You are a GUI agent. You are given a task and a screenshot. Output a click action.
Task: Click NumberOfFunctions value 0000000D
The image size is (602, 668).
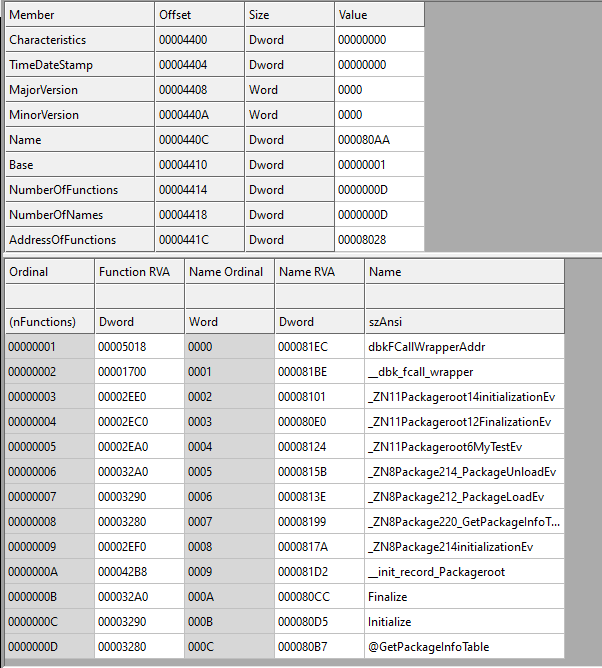coord(380,190)
